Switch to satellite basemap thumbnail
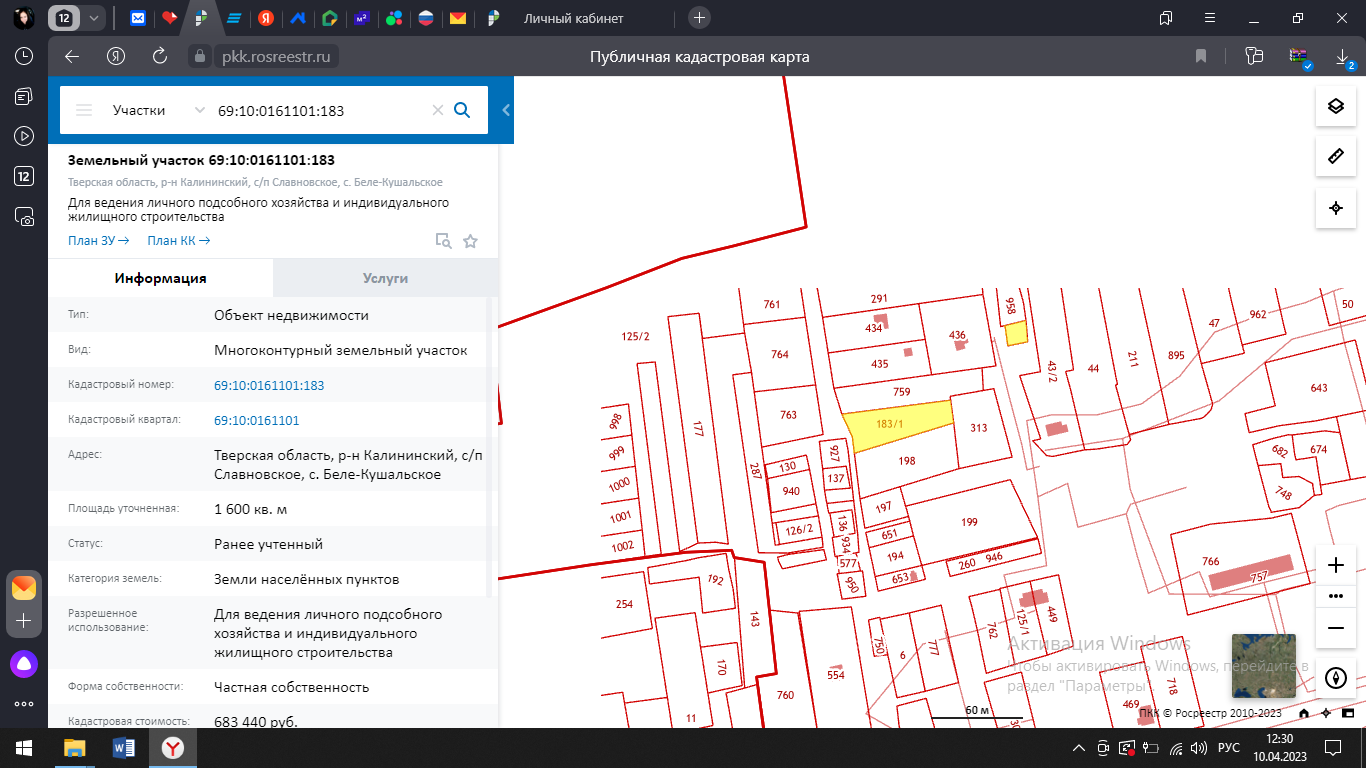 [x=1263, y=665]
